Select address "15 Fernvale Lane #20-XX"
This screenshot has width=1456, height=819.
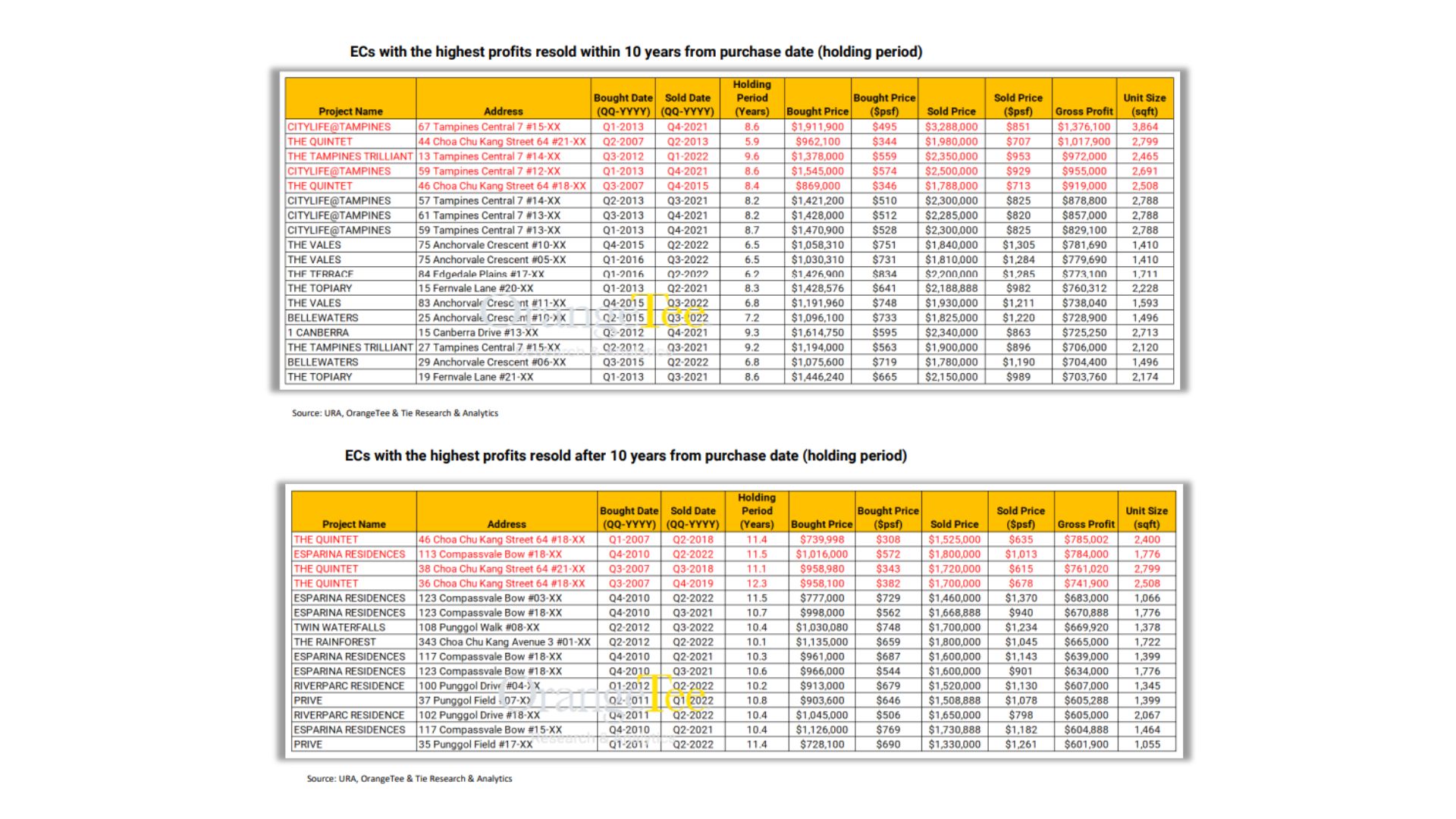475,288
